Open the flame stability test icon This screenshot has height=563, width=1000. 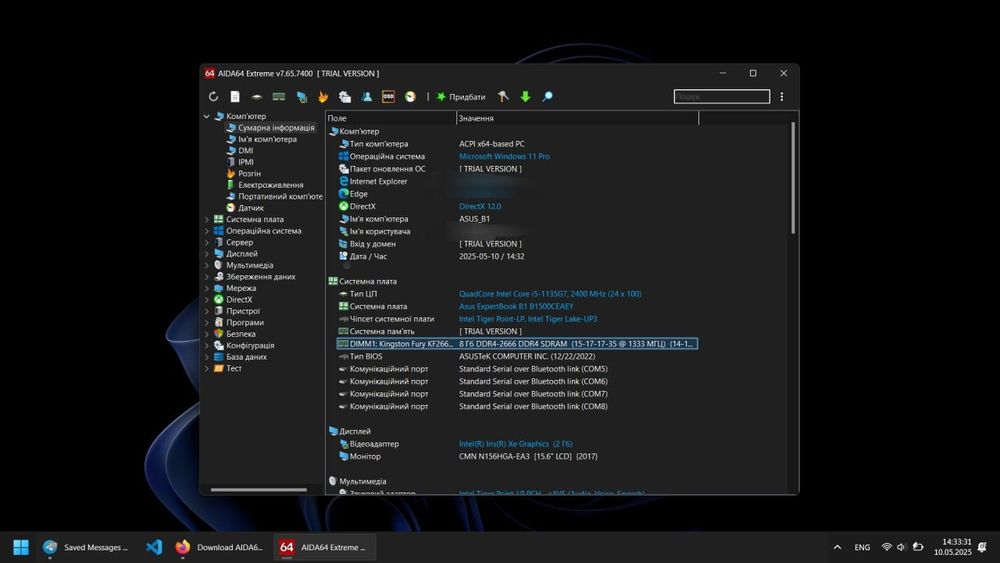(323, 96)
